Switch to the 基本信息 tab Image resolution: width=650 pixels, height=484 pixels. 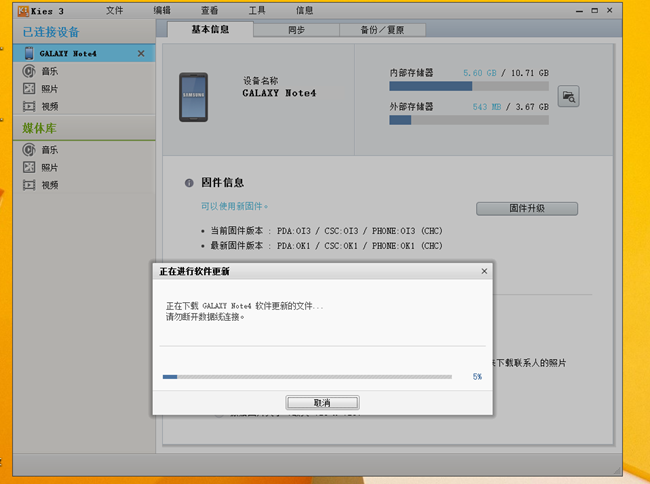coord(210,29)
